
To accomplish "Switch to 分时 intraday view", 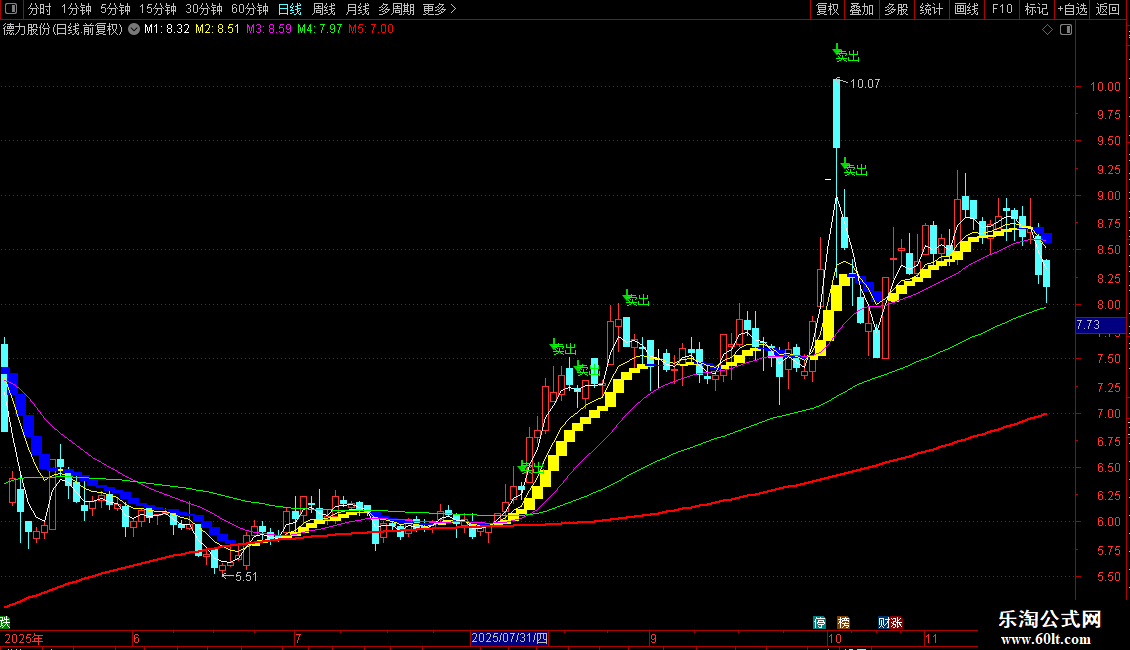I will [x=40, y=9].
